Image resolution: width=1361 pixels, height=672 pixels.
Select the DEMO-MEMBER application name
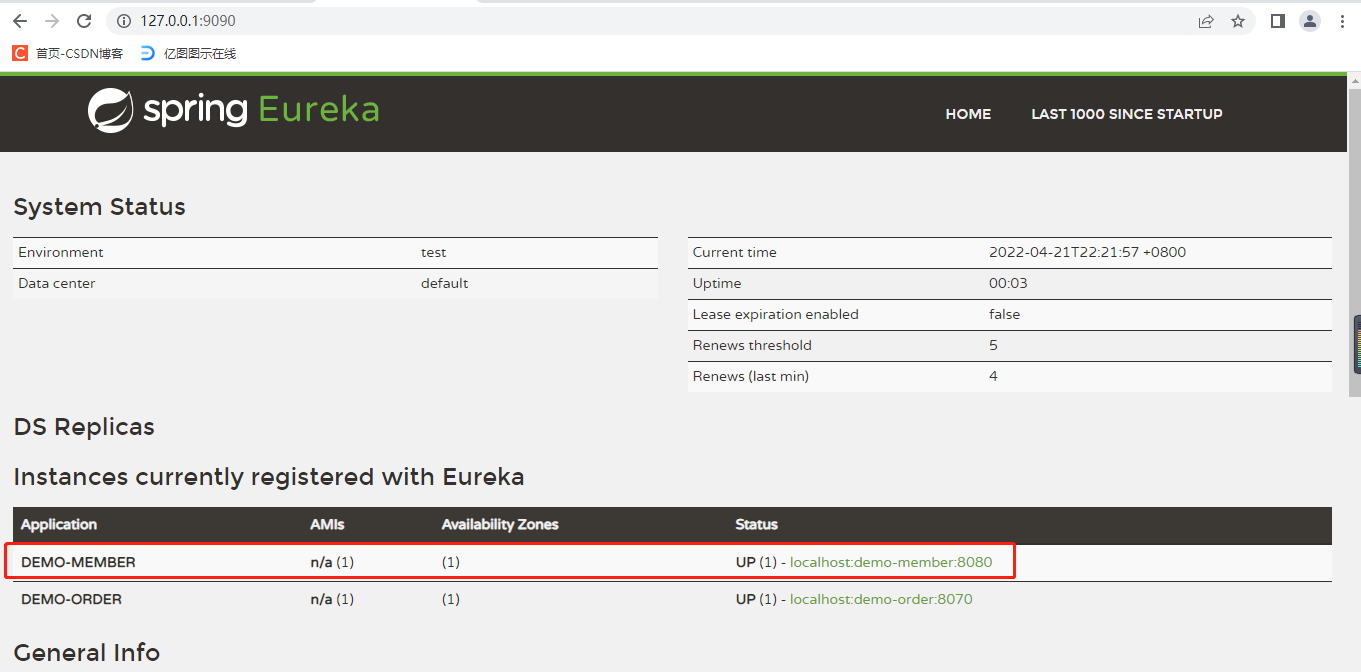pyautogui.click(x=78, y=562)
